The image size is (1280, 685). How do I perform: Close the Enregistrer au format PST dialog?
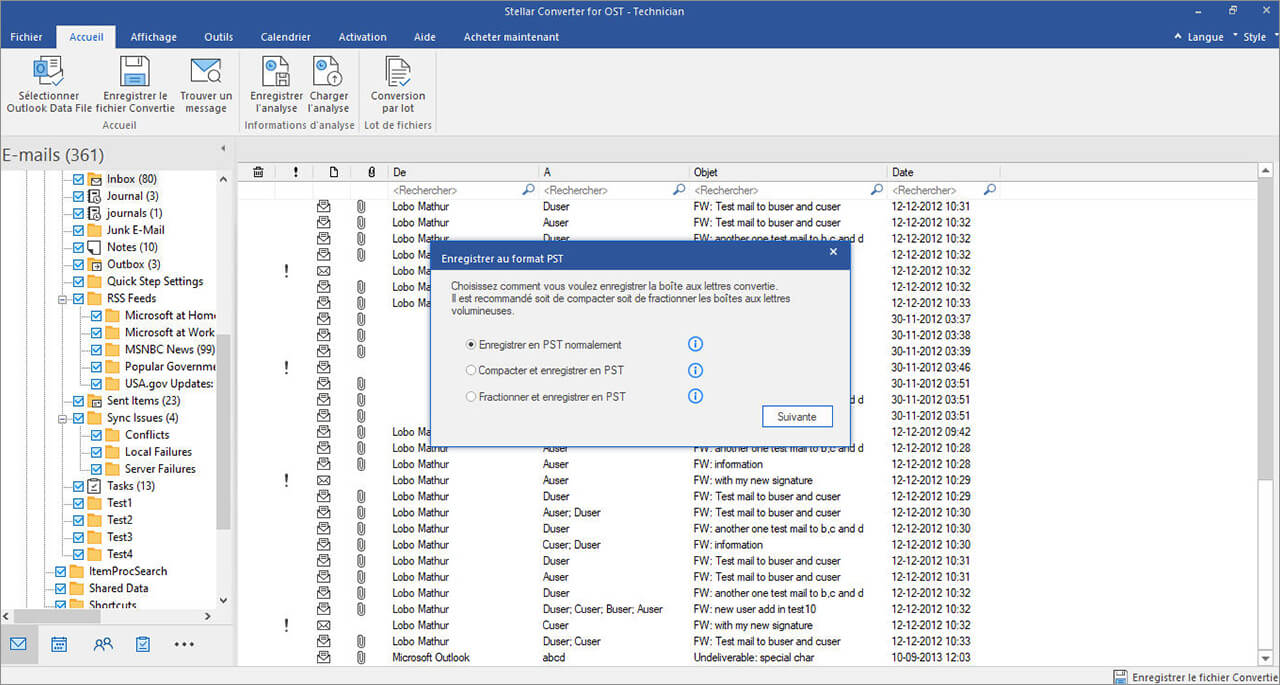[x=833, y=253]
